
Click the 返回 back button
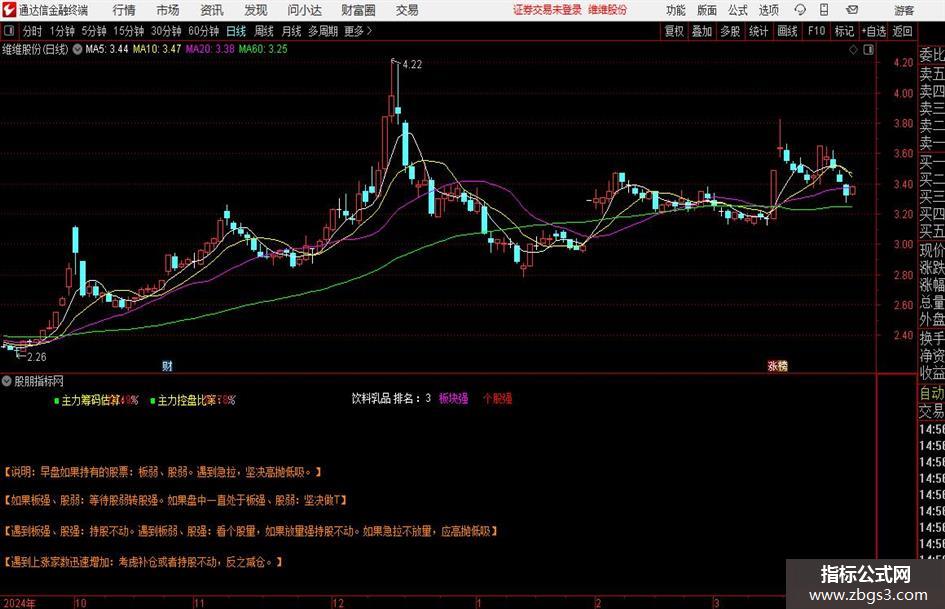[902, 31]
